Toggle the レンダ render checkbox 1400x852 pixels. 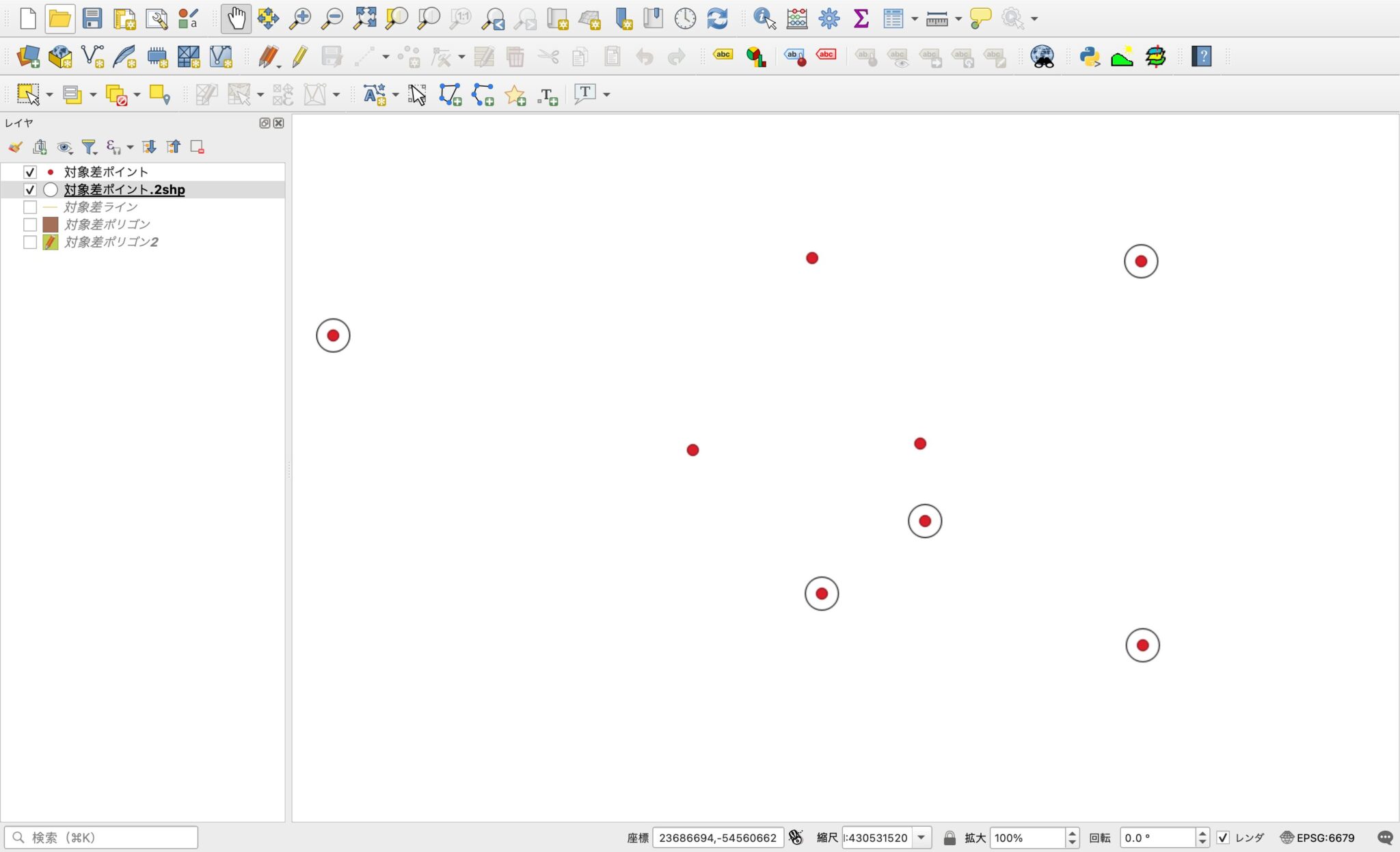pyautogui.click(x=1223, y=838)
